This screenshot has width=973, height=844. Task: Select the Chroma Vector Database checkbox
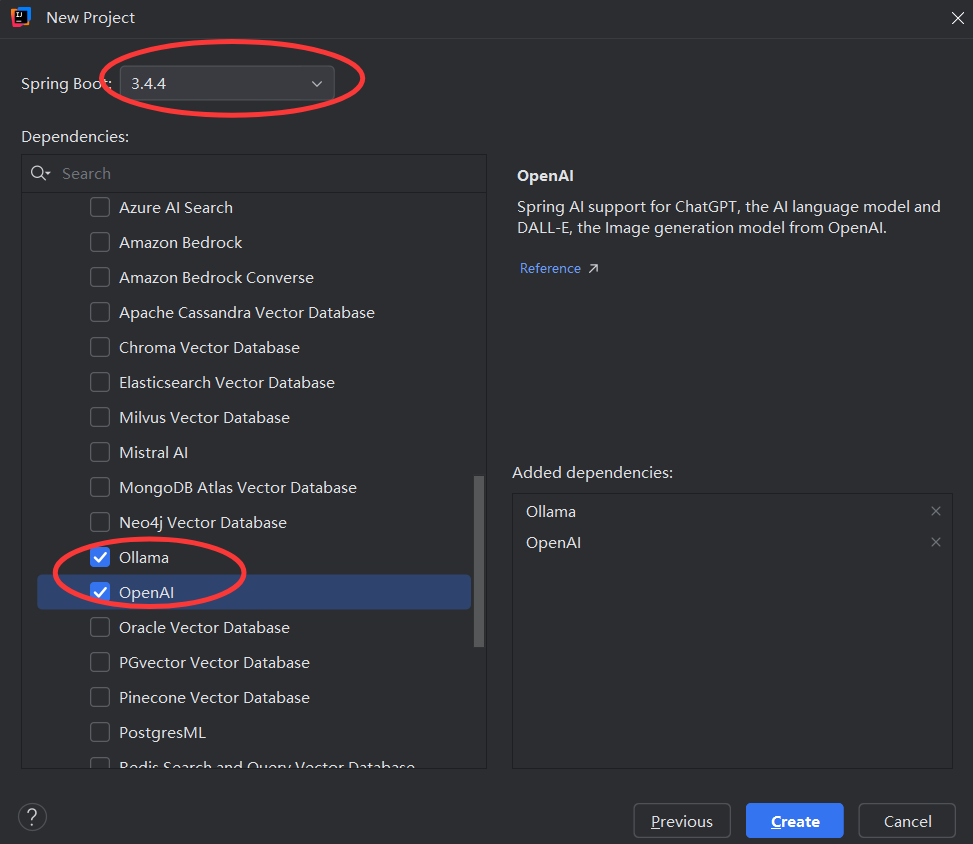[100, 348]
